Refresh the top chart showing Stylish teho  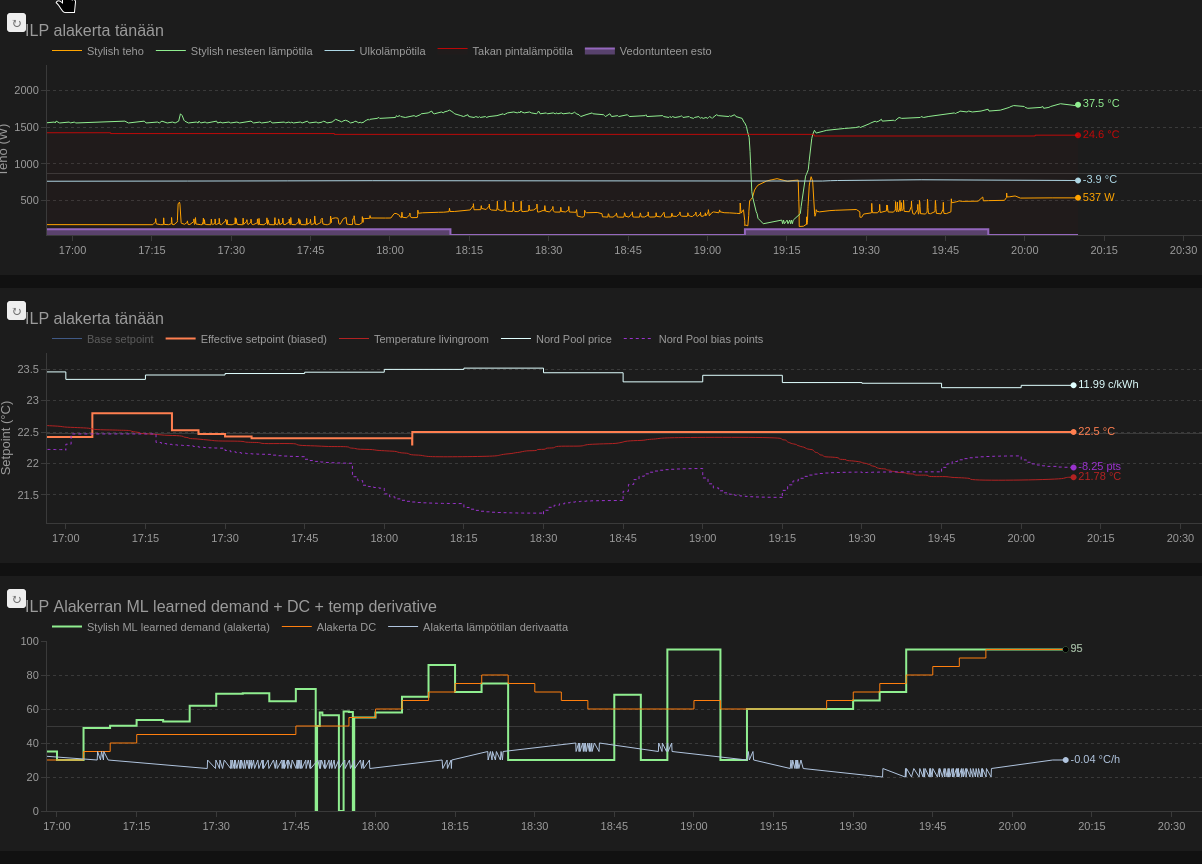pos(16,23)
